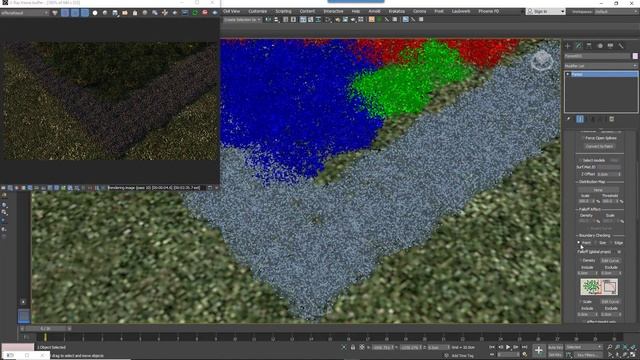Open the Display tab in command panel
The height and width of the screenshot is (360, 640).
[x=610, y=46]
